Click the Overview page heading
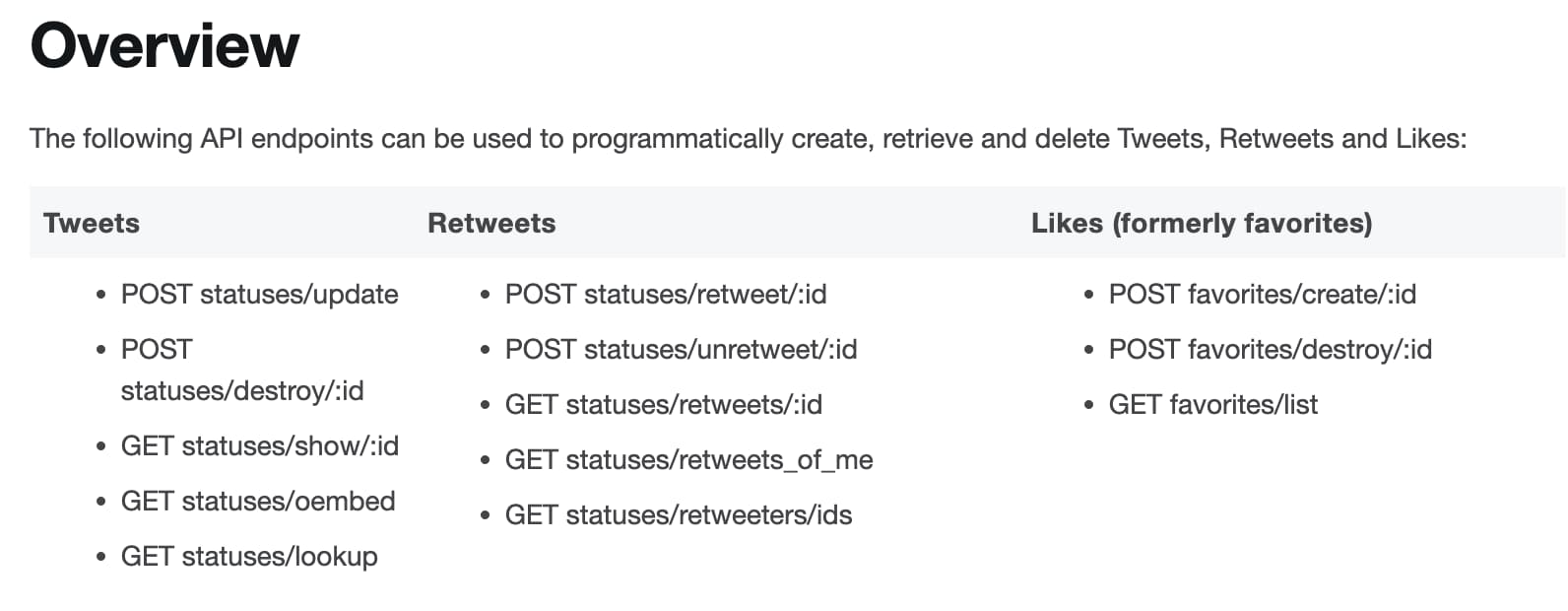 pyautogui.click(x=164, y=45)
